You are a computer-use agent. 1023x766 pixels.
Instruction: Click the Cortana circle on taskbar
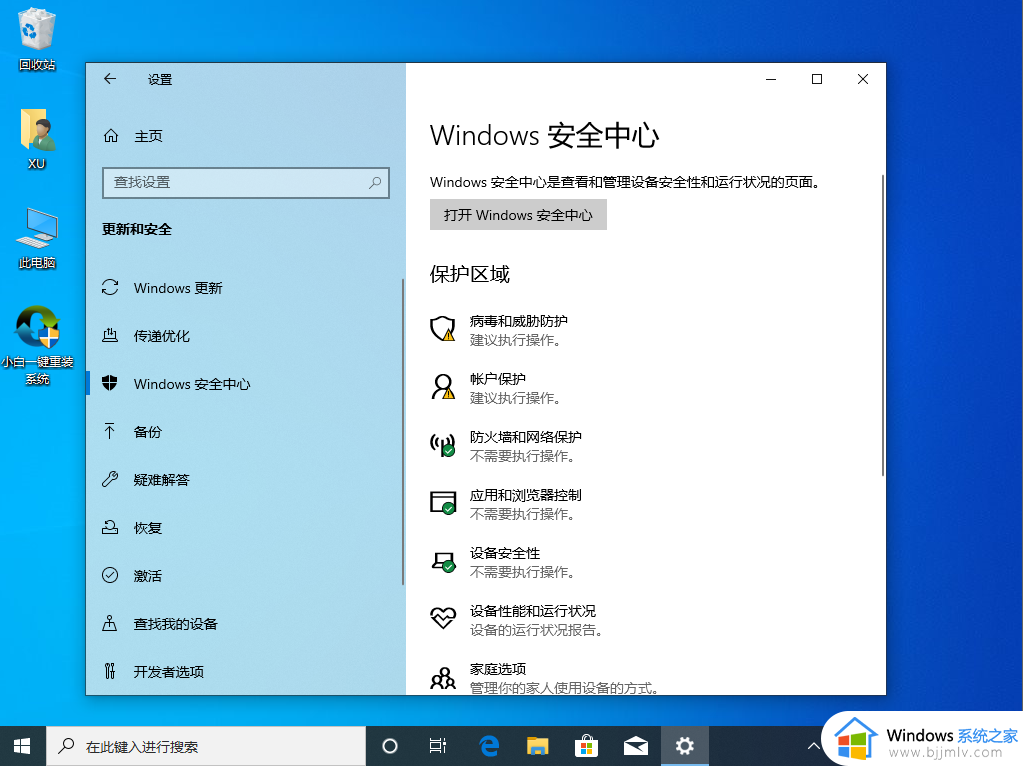click(x=389, y=746)
